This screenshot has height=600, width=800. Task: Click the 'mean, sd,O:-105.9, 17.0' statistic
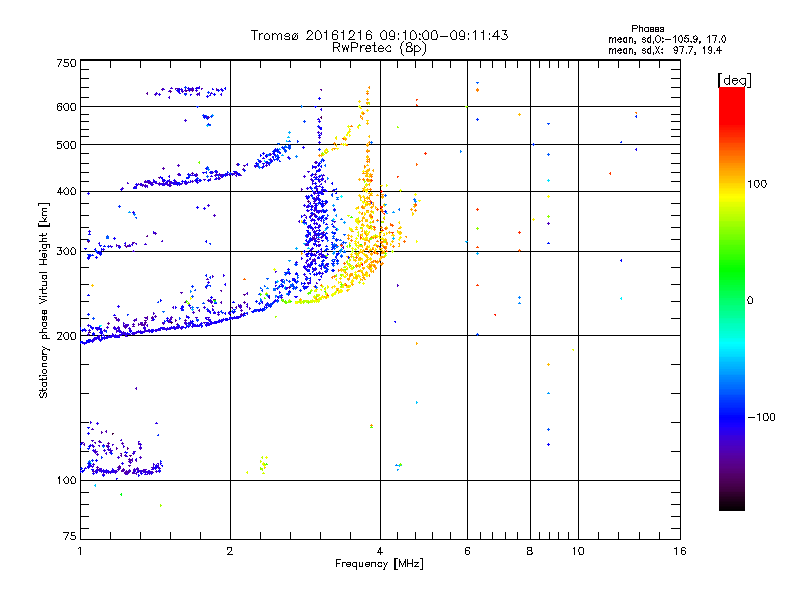point(667,39)
